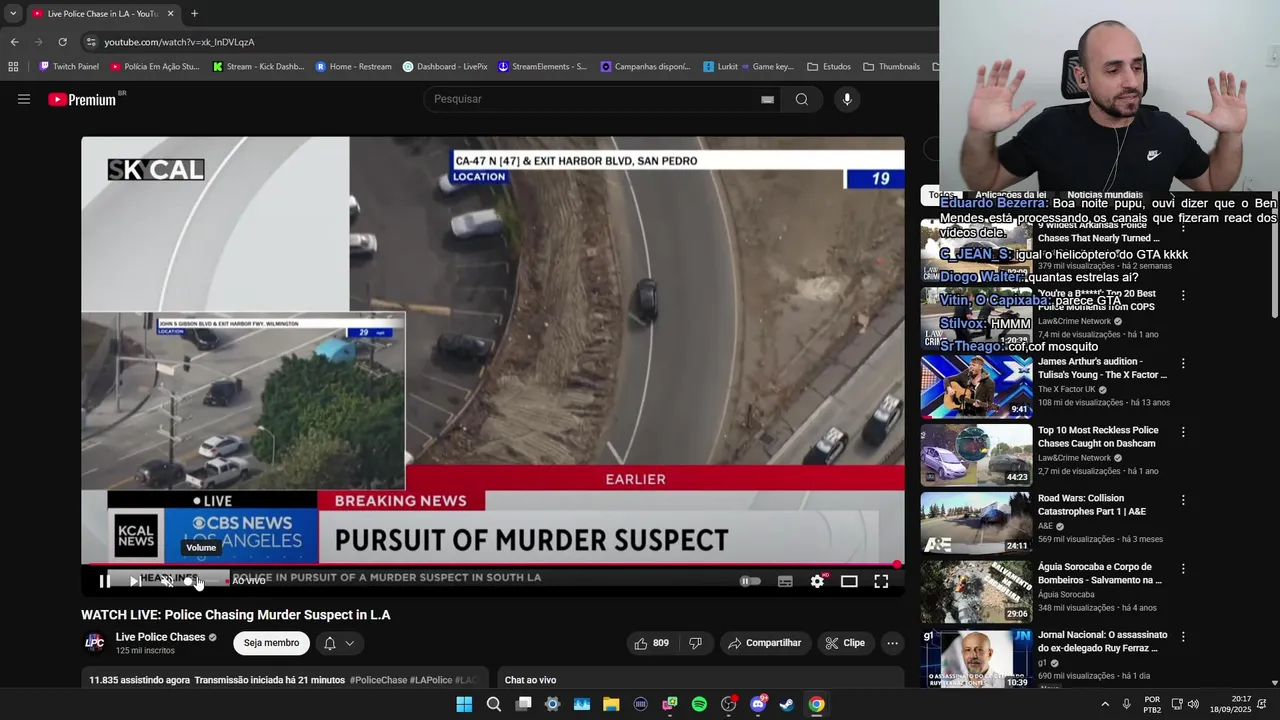Open James Arthur's audition video thumbnail
This screenshot has height=720, width=1280.
coord(976,386)
